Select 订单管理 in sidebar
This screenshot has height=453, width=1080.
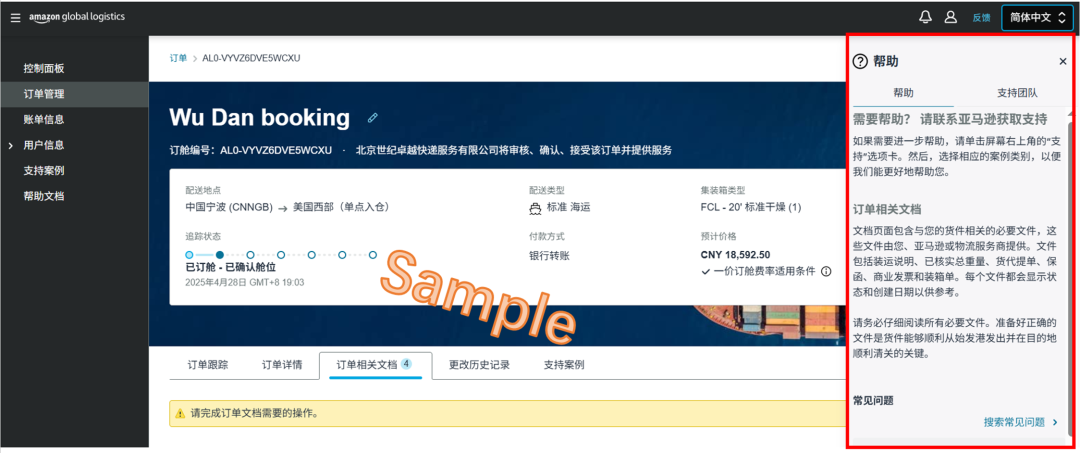[x=43, y=94]
